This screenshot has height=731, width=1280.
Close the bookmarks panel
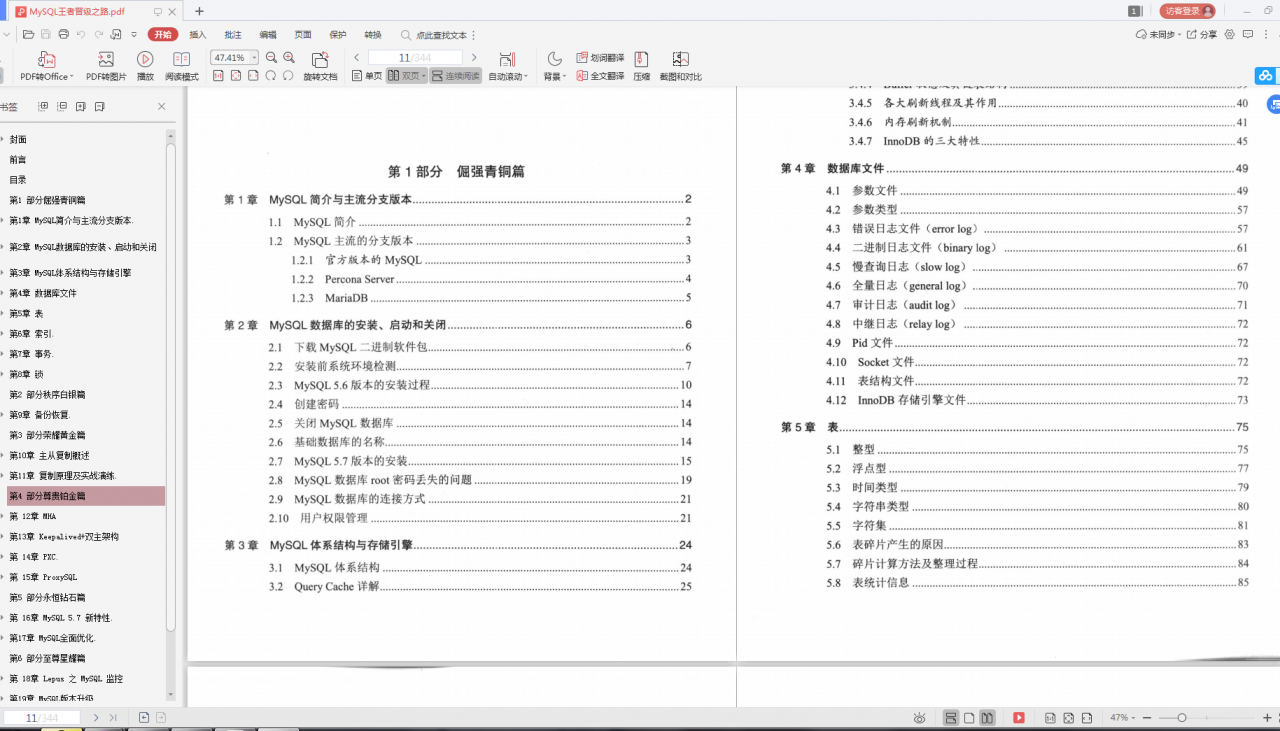162,106
